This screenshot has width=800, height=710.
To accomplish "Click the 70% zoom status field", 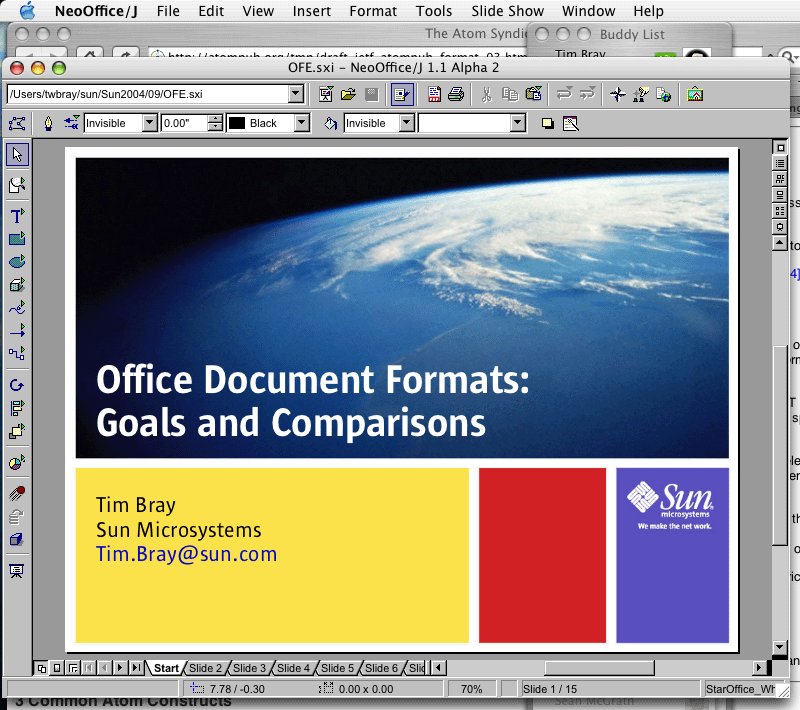I will tap(471, 689).
